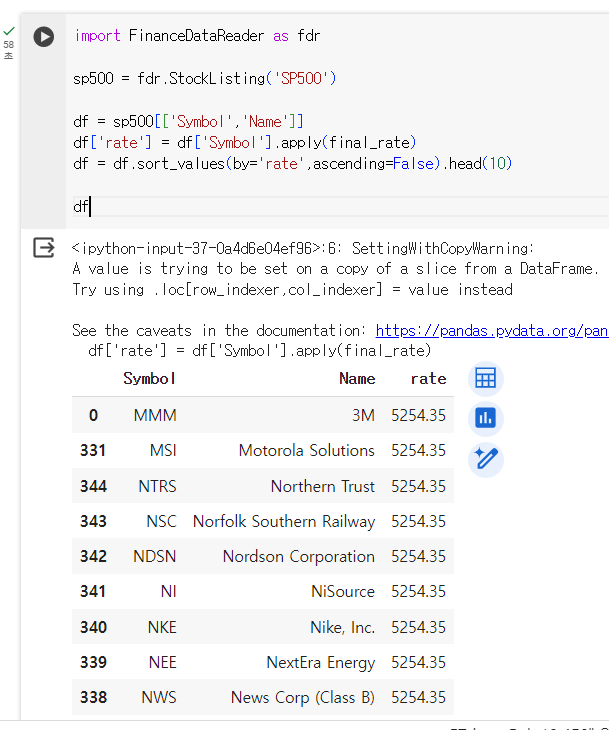The width and height of the screenshot is (609, 730).
Task: Select the NI symbol cell
Action: 169,592
